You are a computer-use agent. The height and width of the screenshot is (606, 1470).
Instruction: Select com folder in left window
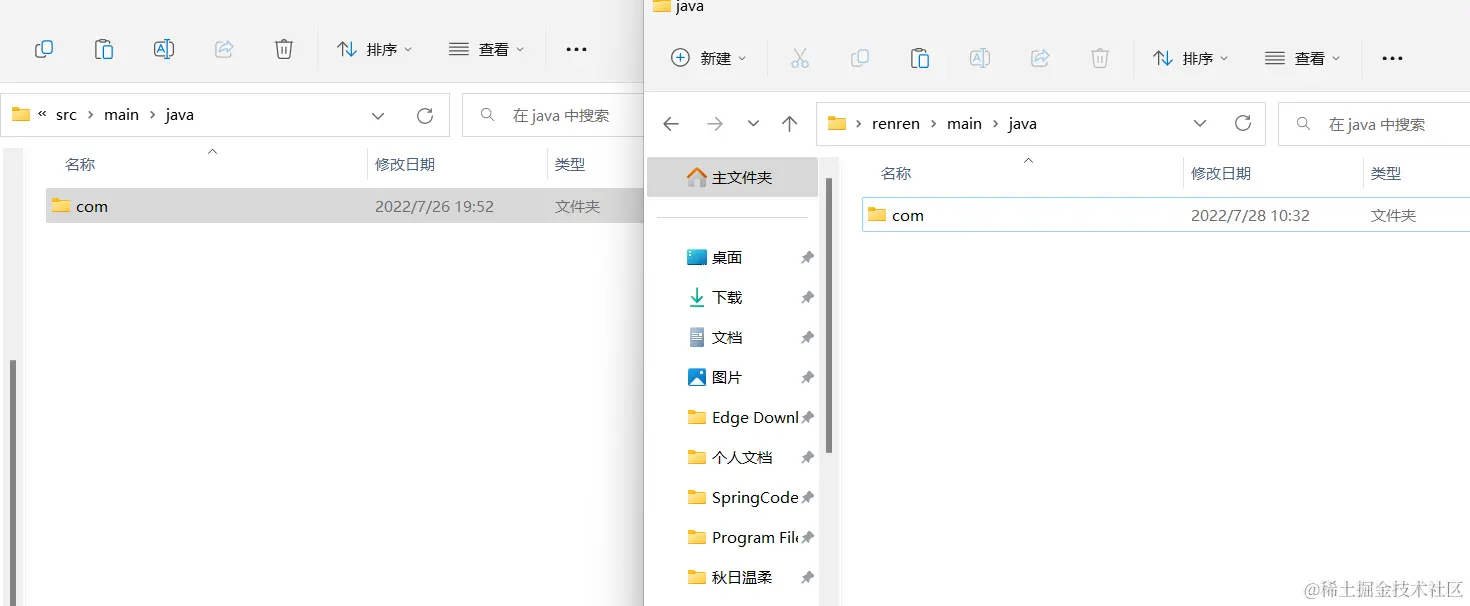click(x=344, y=206)
